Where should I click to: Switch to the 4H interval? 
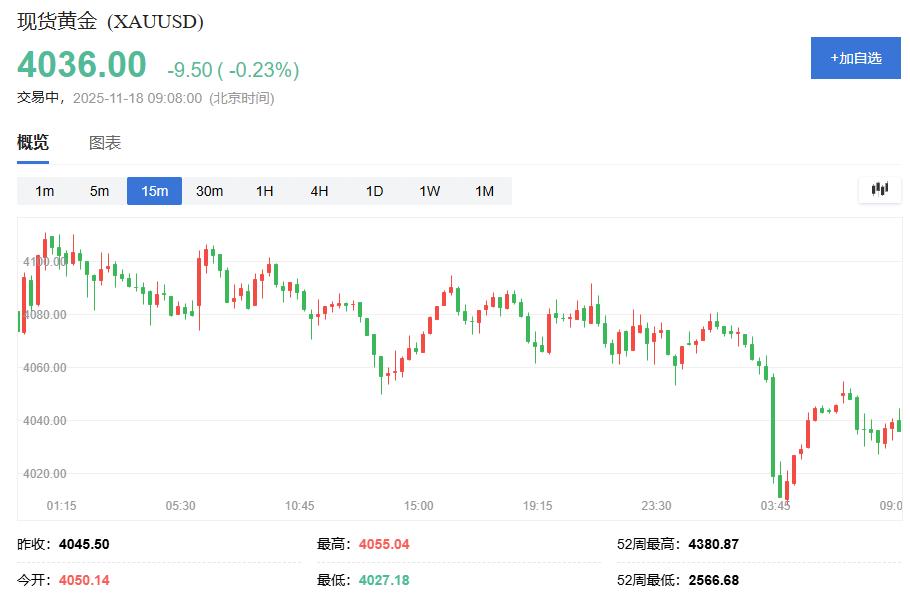318,191
